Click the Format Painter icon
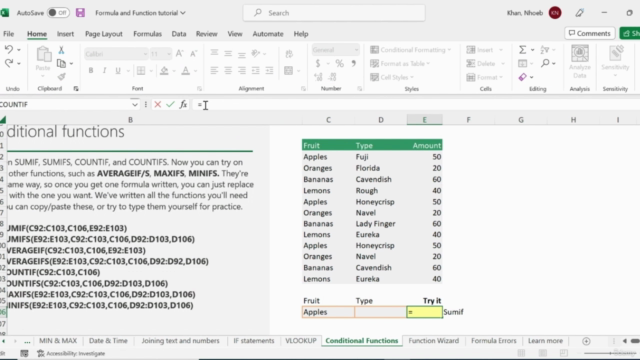640x360 pixels. coord(61,77)
